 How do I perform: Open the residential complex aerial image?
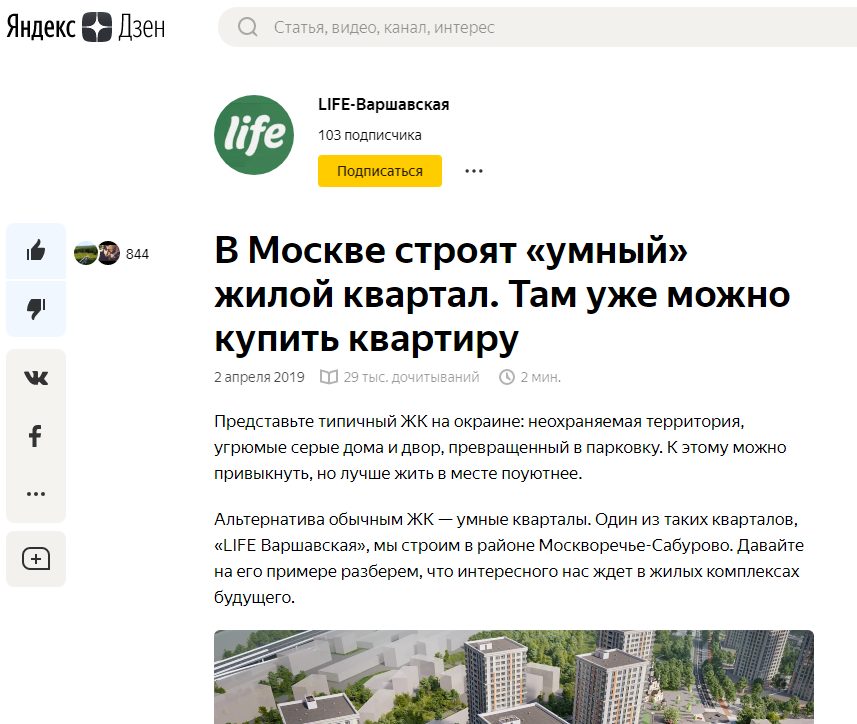514,677
